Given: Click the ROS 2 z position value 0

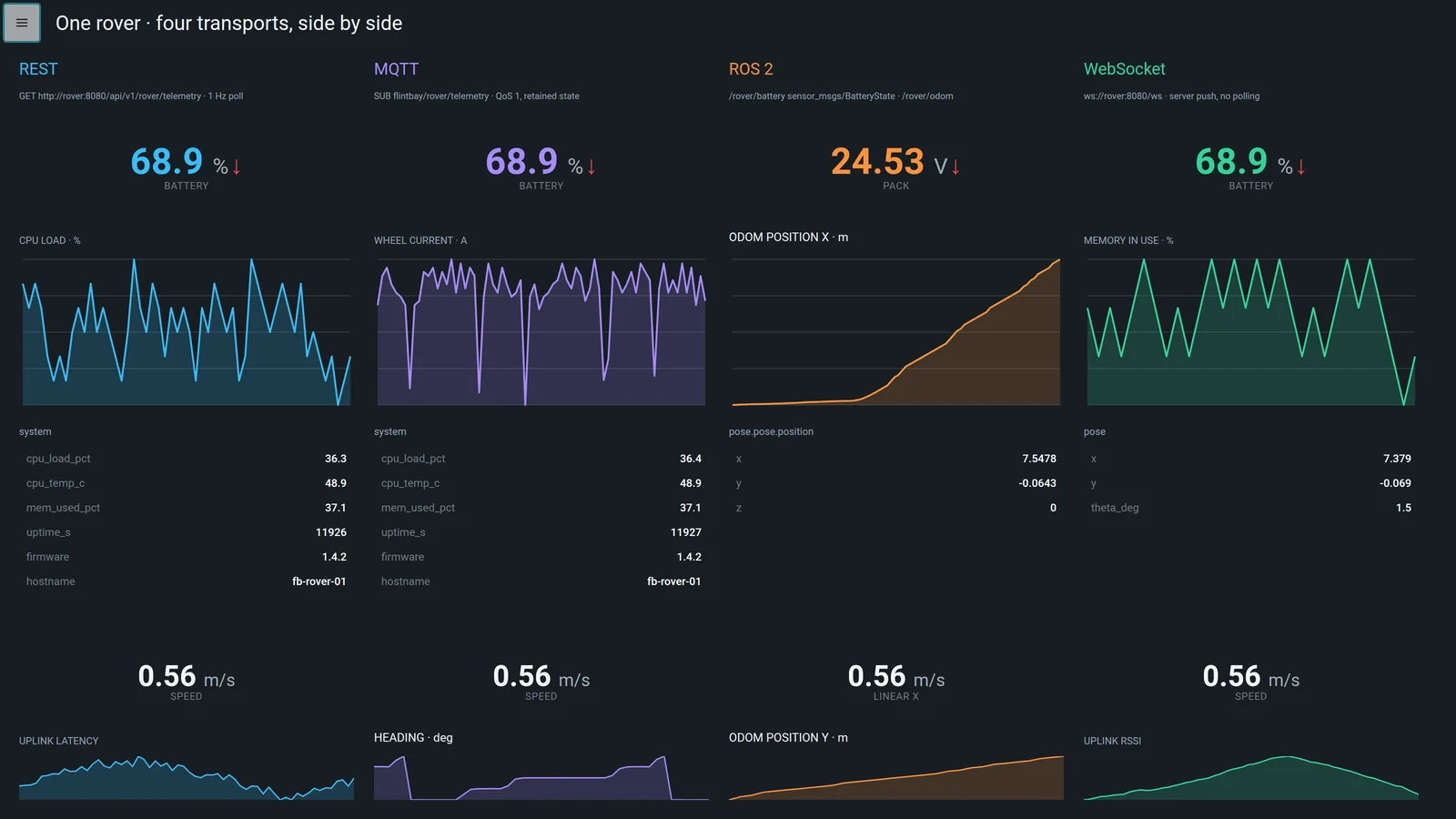Looking at the screenshot, I should (x=1053, y=508).
